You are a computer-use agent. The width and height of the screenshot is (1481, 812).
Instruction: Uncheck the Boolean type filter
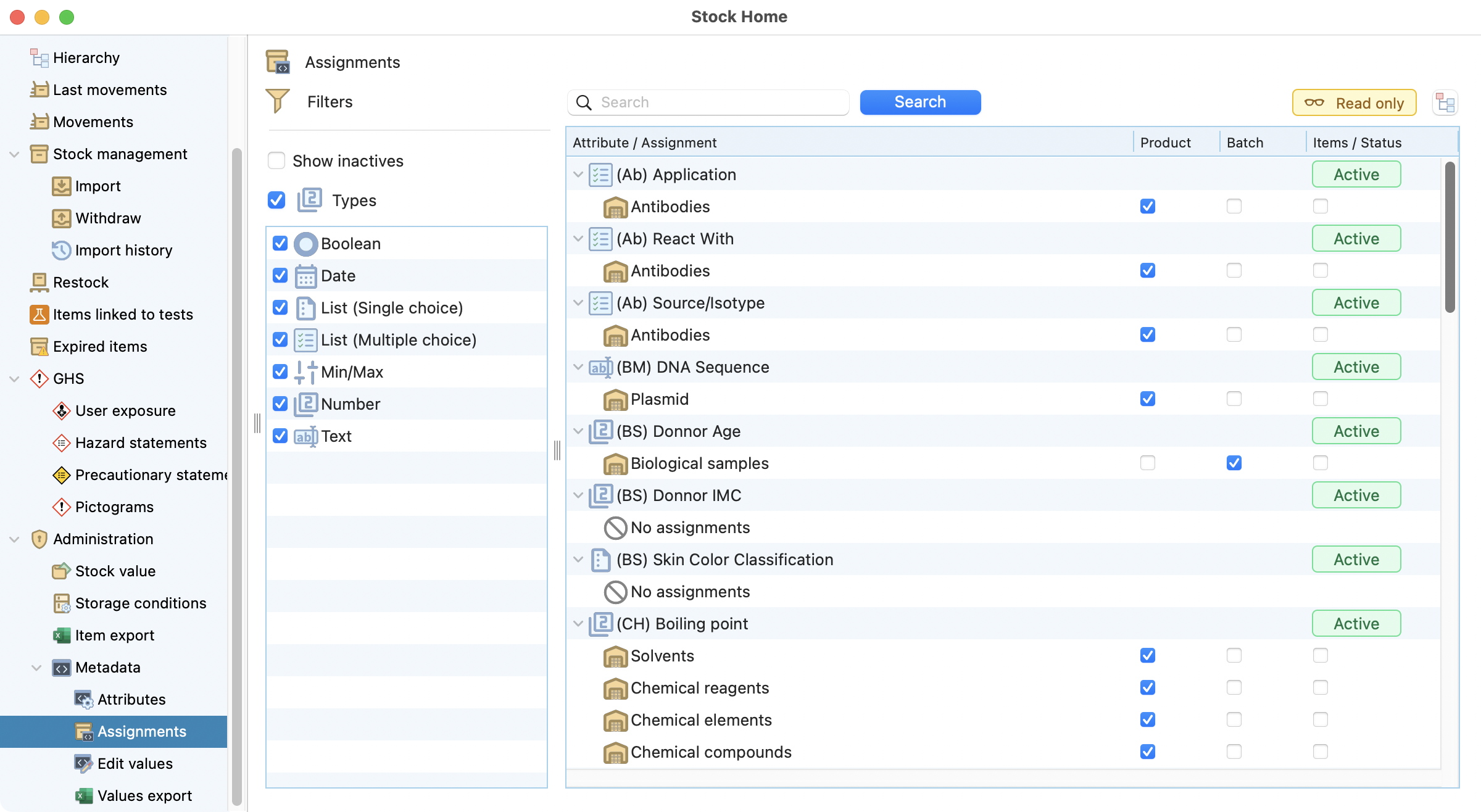pos(280,243)
